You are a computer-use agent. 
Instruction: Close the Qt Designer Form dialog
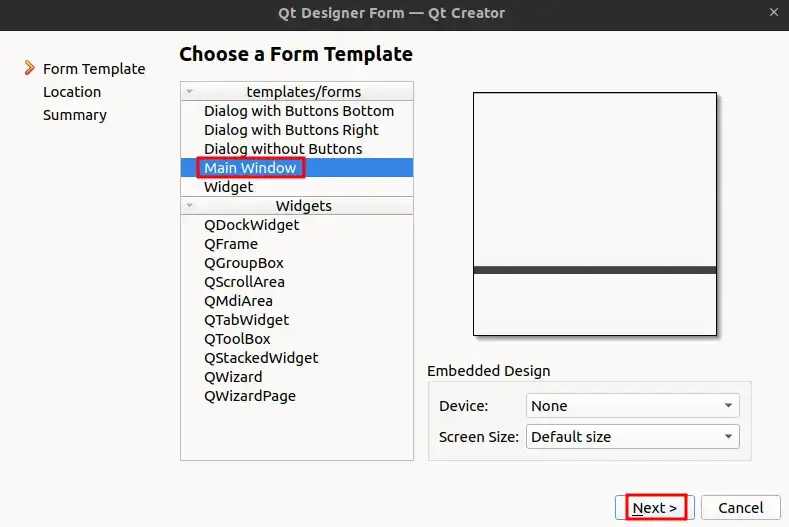coord(774,12)
